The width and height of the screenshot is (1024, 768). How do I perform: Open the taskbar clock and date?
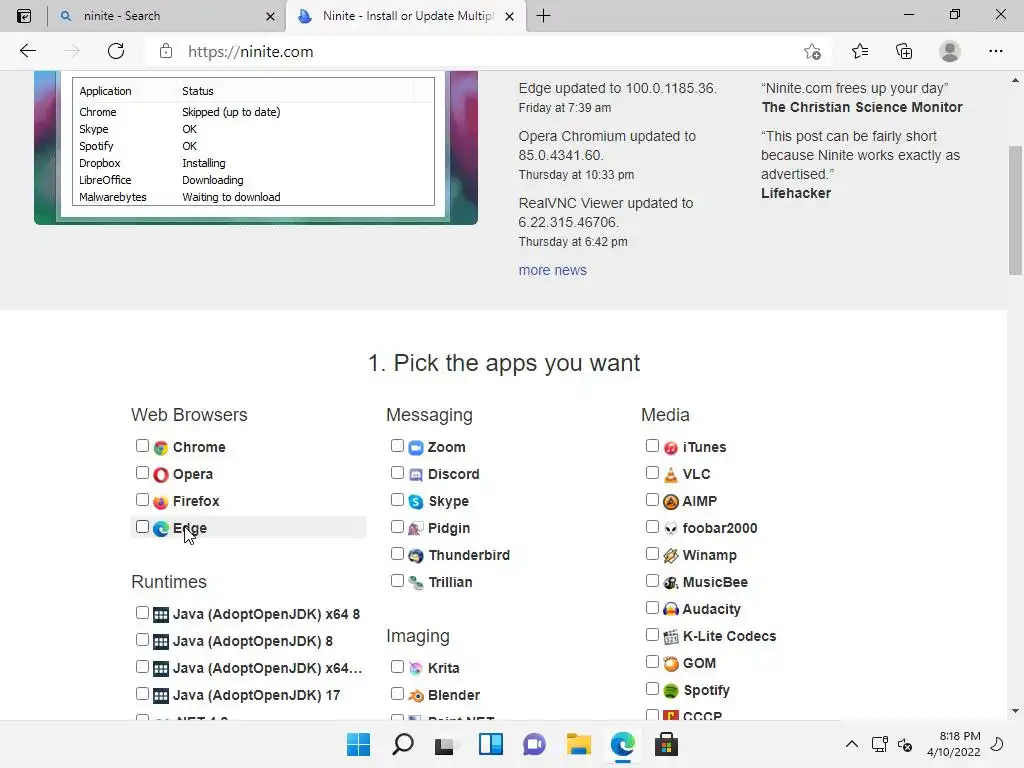point(953,744)
